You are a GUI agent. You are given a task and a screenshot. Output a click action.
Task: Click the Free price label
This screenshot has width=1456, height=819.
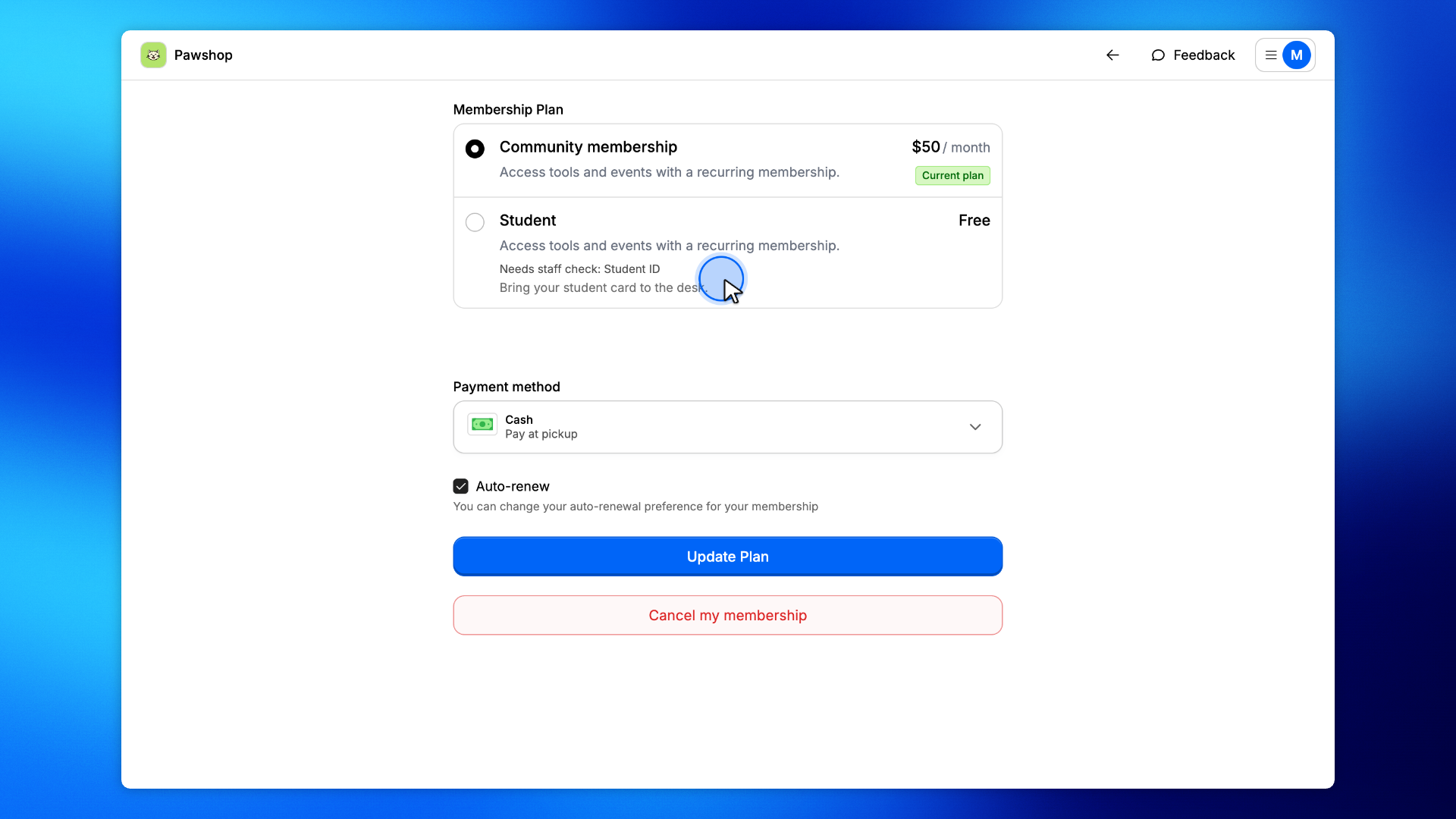pos(974,221)
